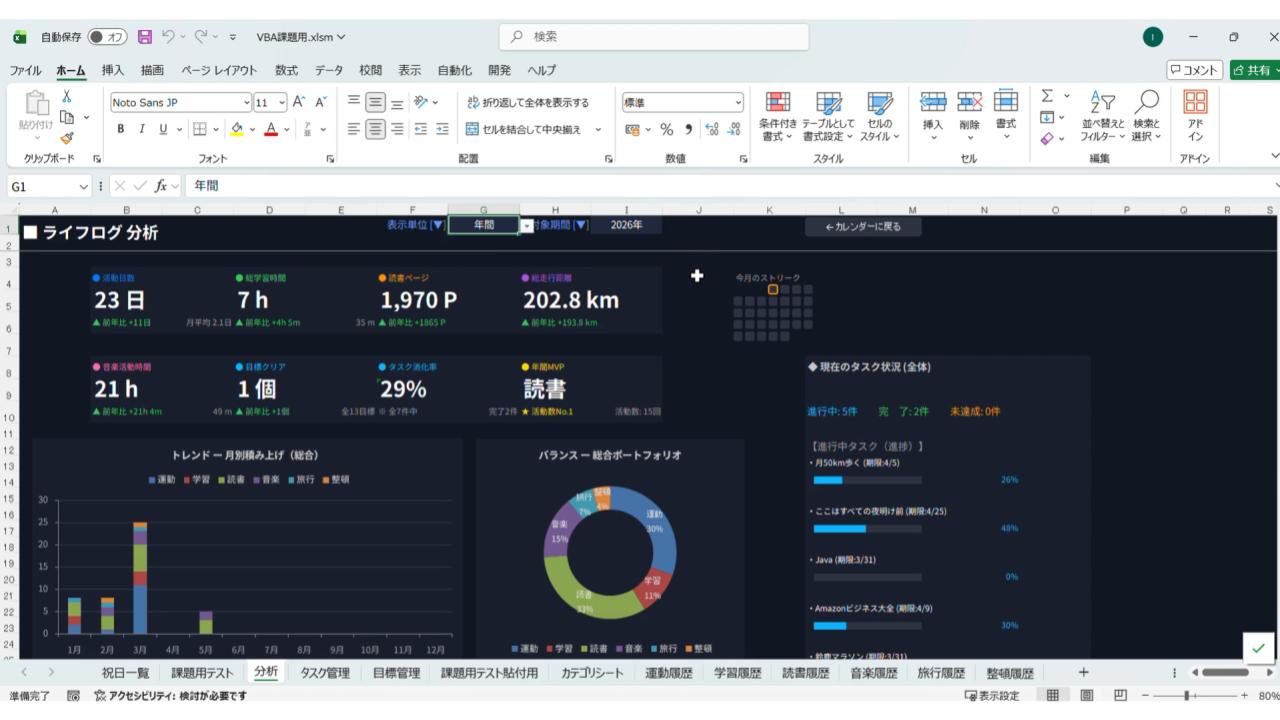Screen dimensions: 1280x720
Task: Switch to タスク管理 sheet tab
Action: [326, 673]
